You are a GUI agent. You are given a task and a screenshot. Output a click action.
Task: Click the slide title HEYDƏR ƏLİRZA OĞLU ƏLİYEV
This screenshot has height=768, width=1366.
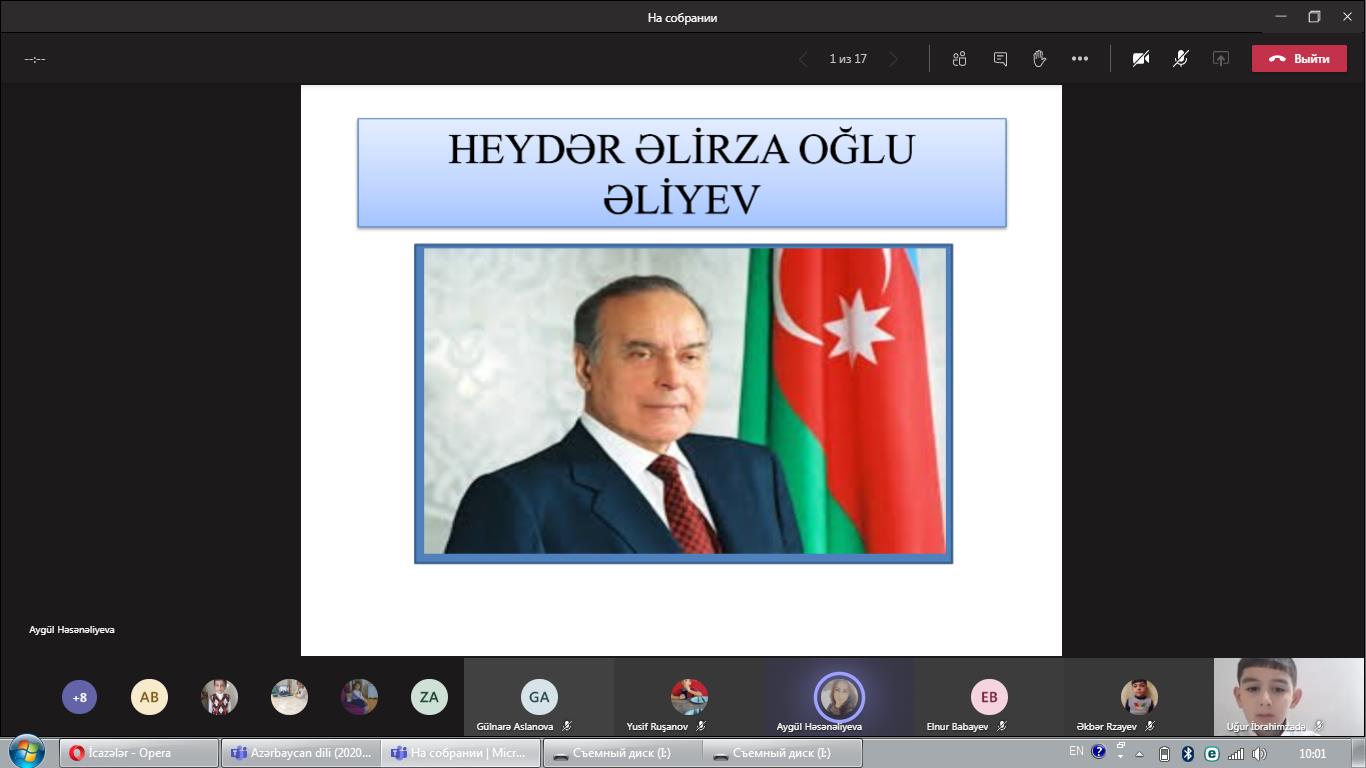(x=682, y=173)
